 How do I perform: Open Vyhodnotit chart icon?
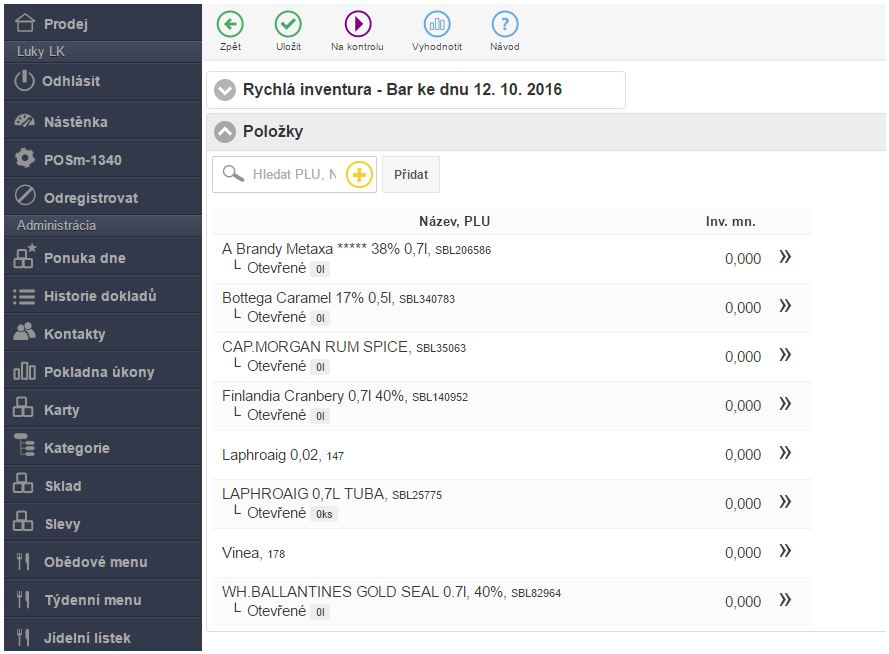click(x=436, y=24)
